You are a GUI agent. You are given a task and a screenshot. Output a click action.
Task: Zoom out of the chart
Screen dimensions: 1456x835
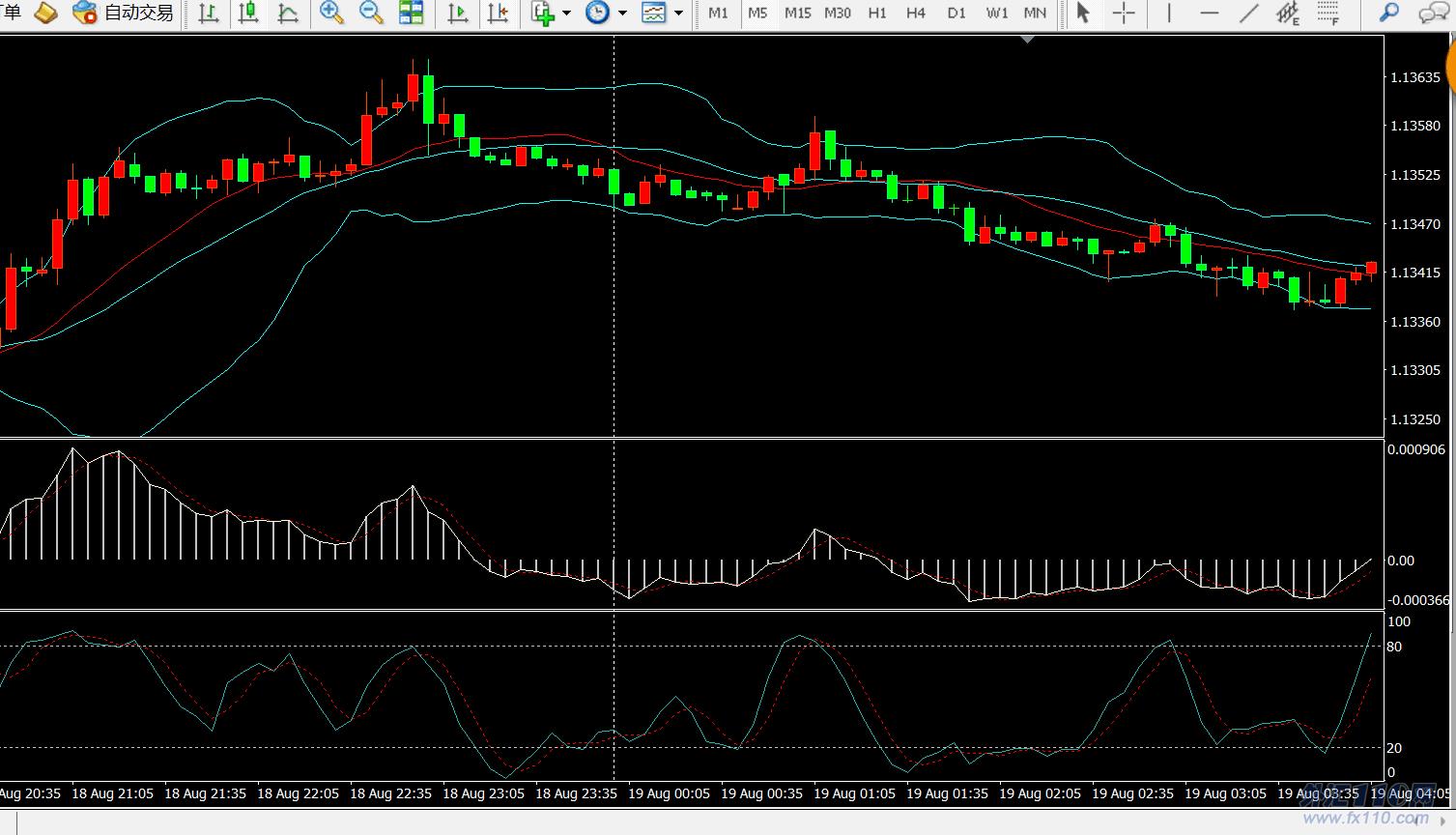click(x=371, y=13)
